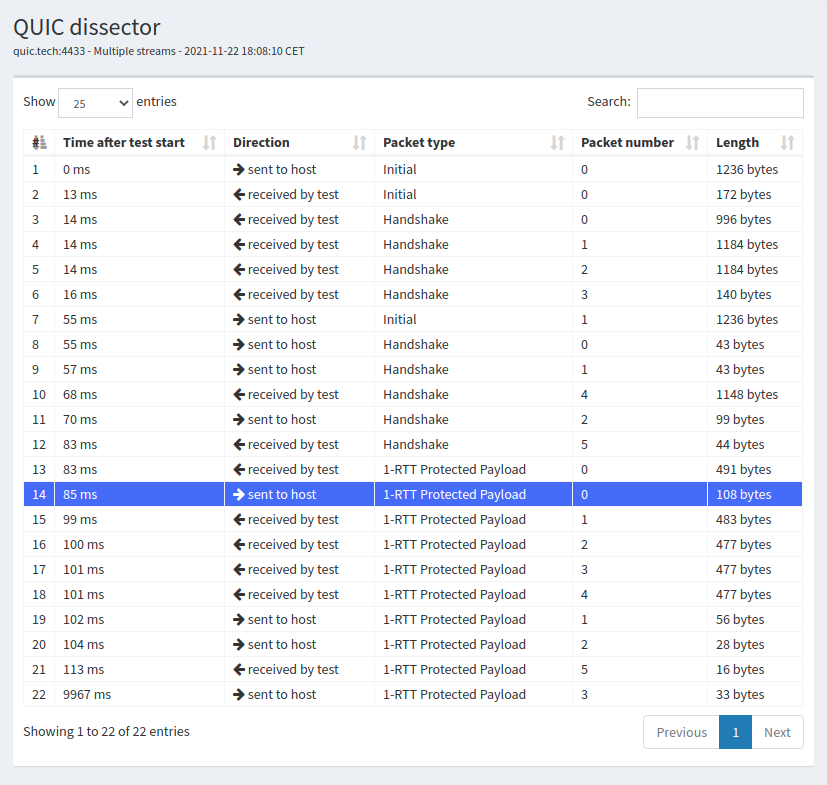Click right arrow icon in row 1
The image size is (827, 785).
click(x=239, y=169)
